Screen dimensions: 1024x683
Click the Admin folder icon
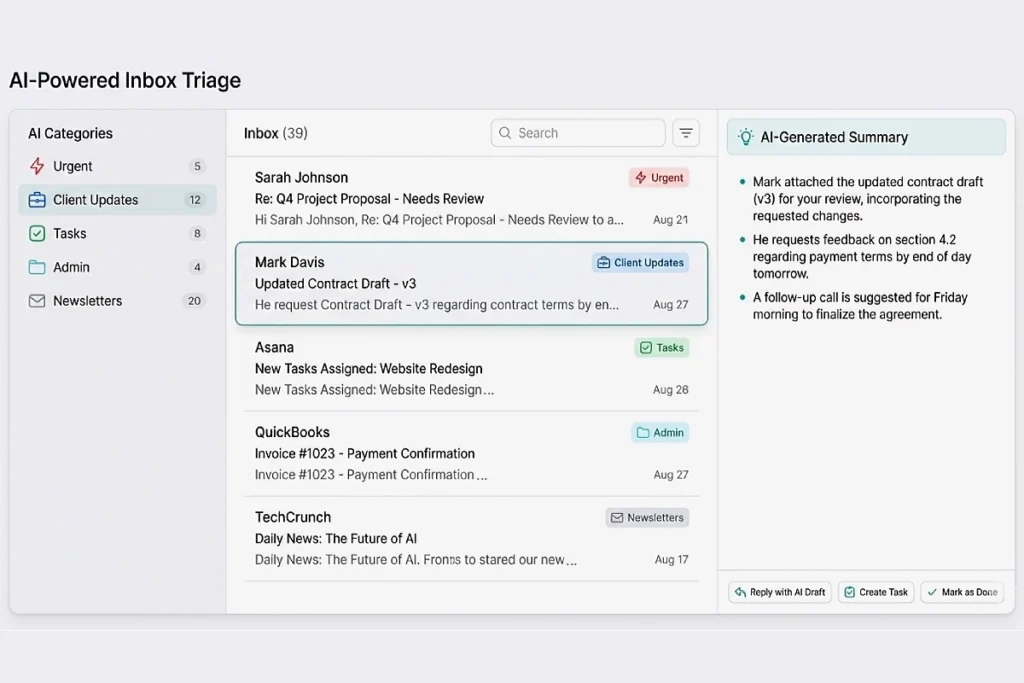point(39,267)
